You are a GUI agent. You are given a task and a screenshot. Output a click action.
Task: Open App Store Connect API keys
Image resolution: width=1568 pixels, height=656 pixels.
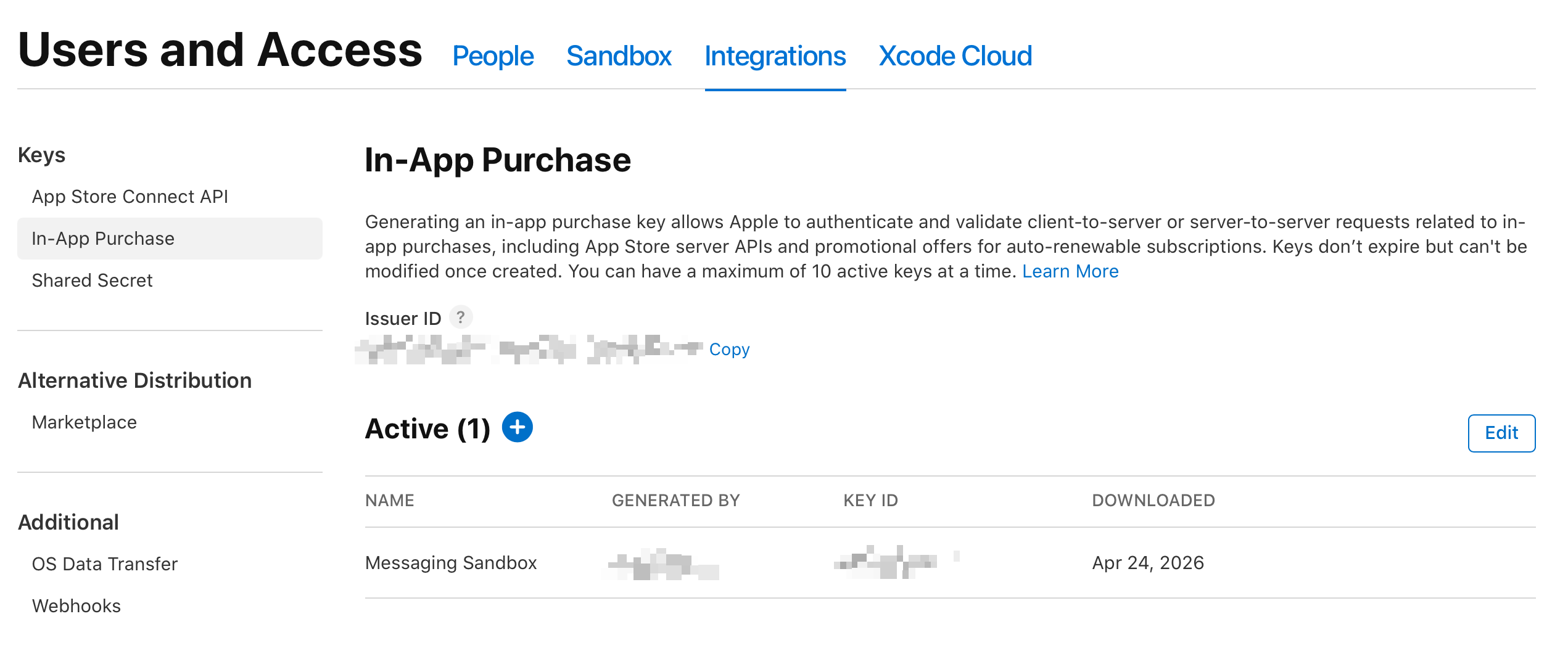130,197
